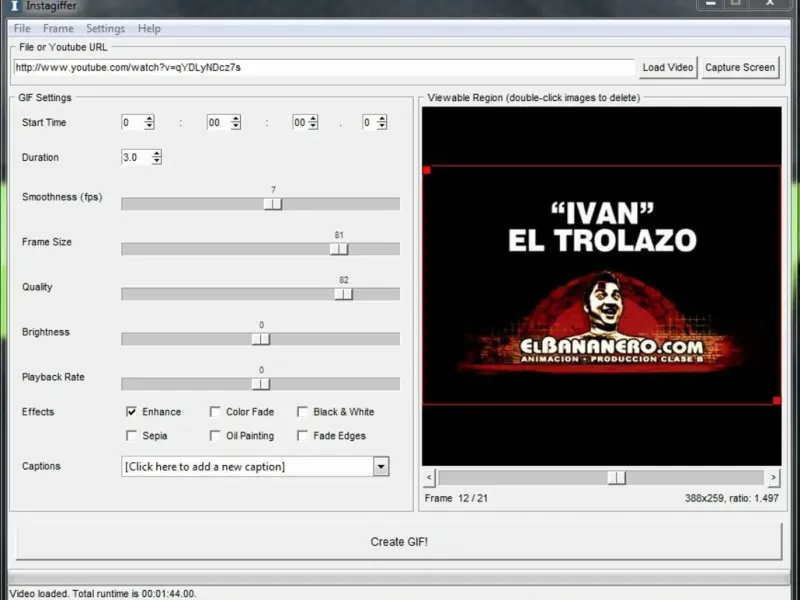Click the frame scrollbar left arrow
Screen dimensions: 800x600
[429, 478]
